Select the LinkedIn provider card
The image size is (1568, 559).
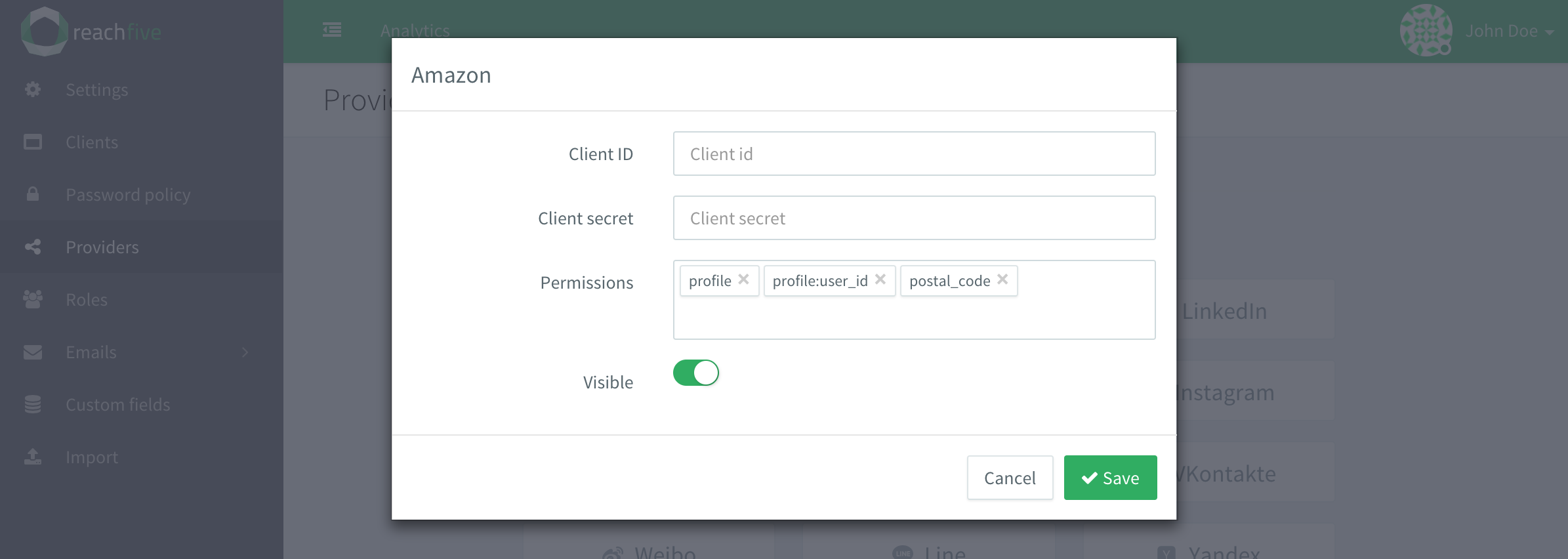(x=1255, y=310)
